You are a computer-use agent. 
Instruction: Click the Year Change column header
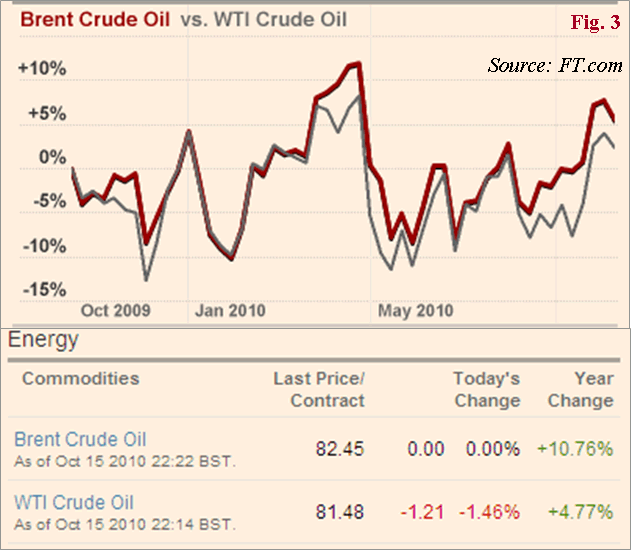coord(581,390)
